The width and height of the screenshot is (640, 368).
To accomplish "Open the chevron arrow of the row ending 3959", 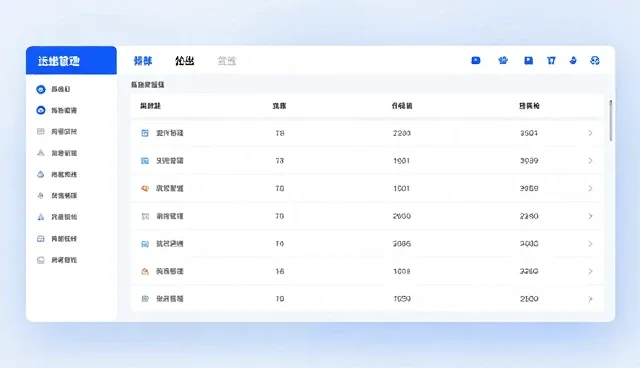I will point(590,188).
